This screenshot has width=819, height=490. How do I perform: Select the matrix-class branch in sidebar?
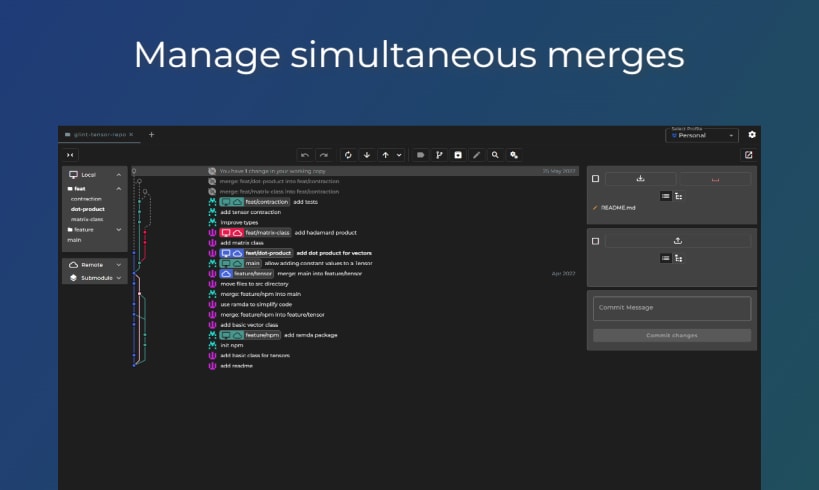pyautogui.click(x=87, y=219)
